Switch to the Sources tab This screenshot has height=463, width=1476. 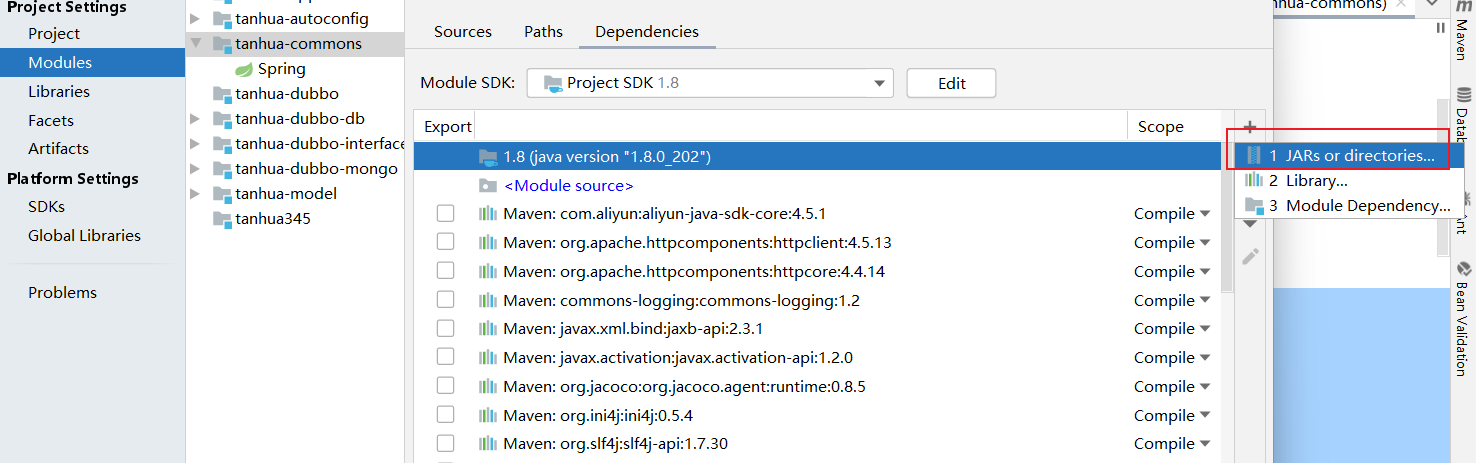click(x=463, y=32)
